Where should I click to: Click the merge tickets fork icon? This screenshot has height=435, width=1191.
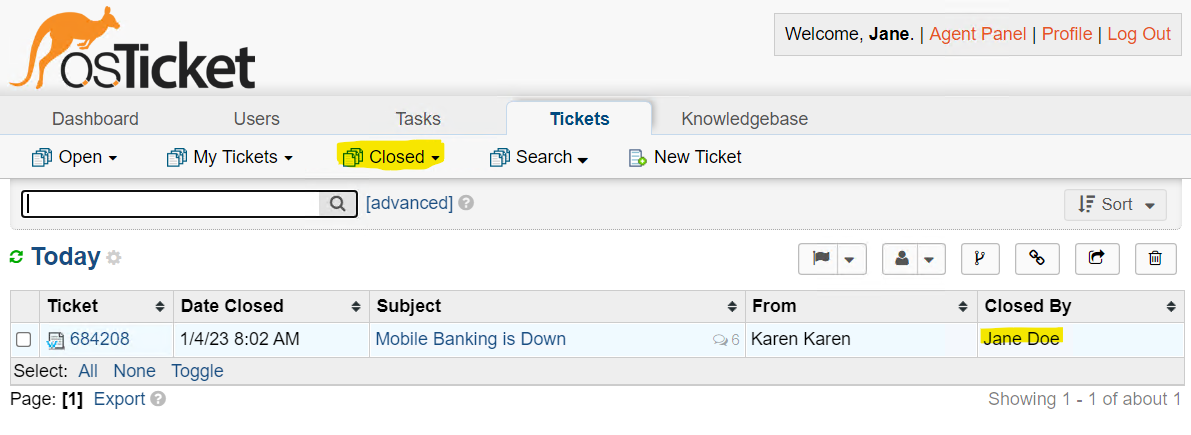click(979, 259)
